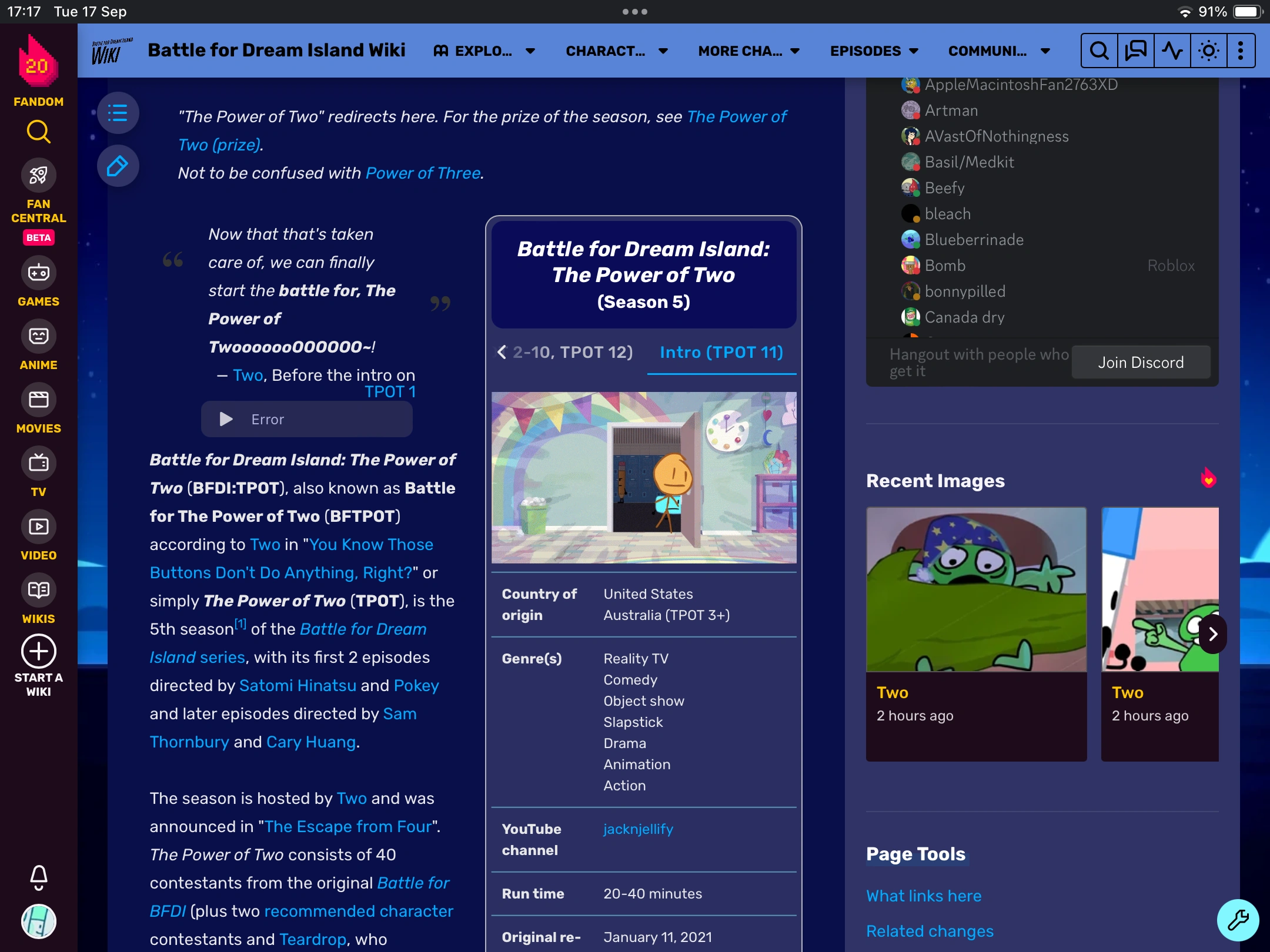Open the green character Two thumbnail
The image size is (1270, 952).
pos(976,589)
